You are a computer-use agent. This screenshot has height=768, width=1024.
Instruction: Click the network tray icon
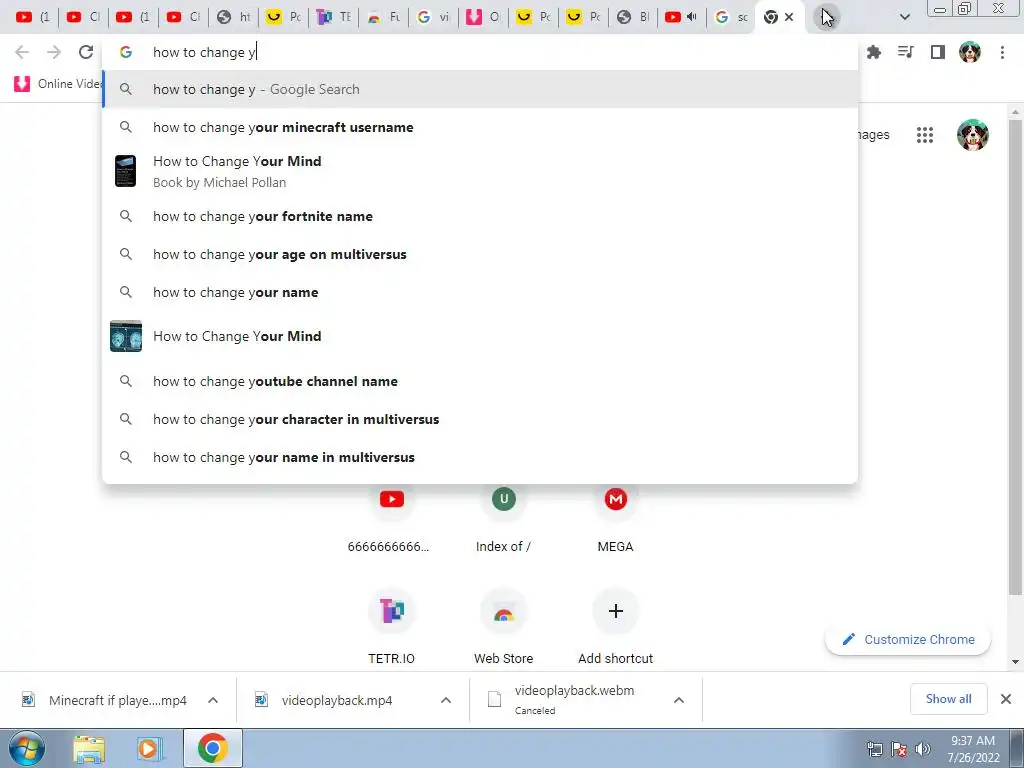click(x=874, y=749)
